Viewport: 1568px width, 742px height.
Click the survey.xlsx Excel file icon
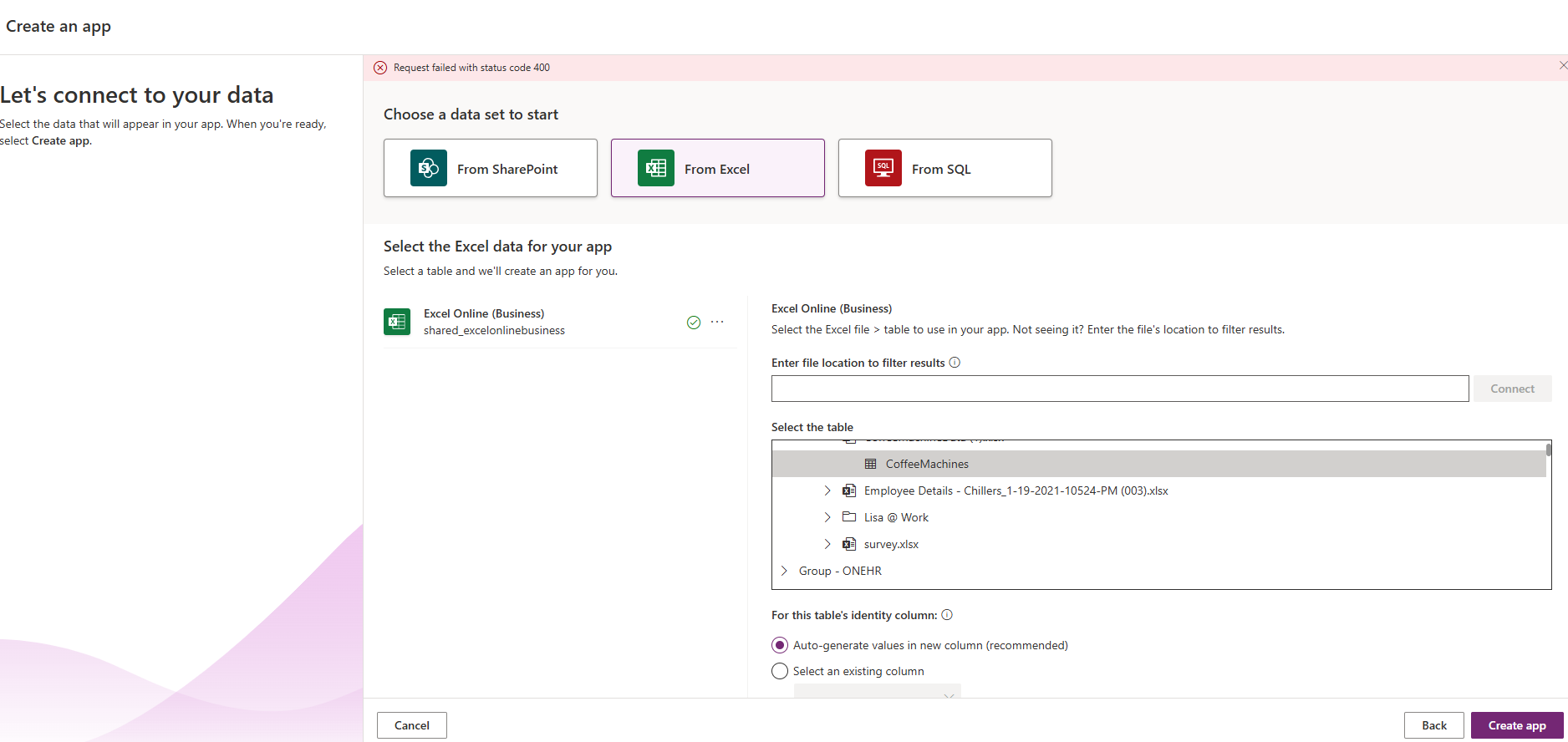[849, 544]
